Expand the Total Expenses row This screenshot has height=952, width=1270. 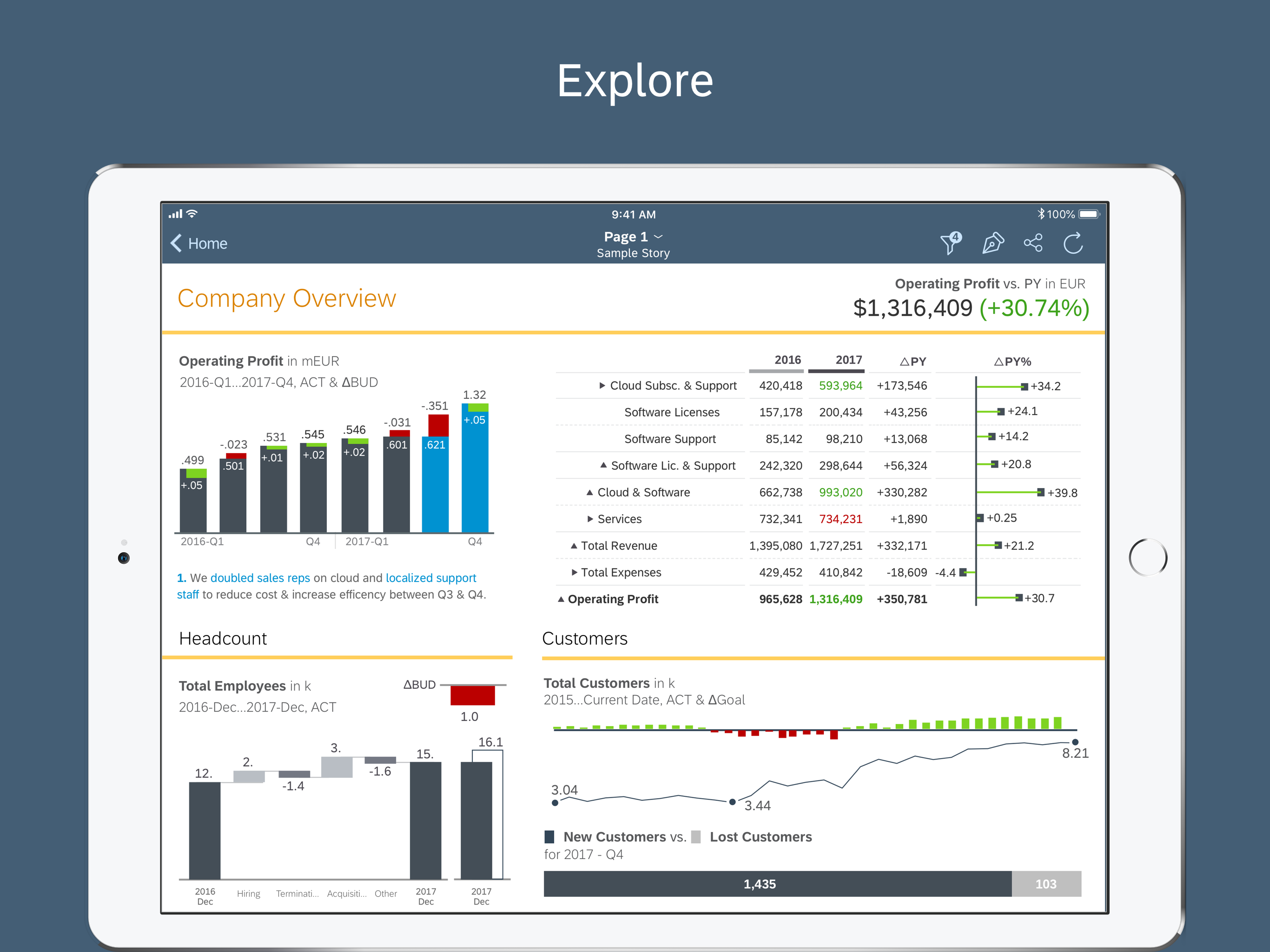click(574, 573)
